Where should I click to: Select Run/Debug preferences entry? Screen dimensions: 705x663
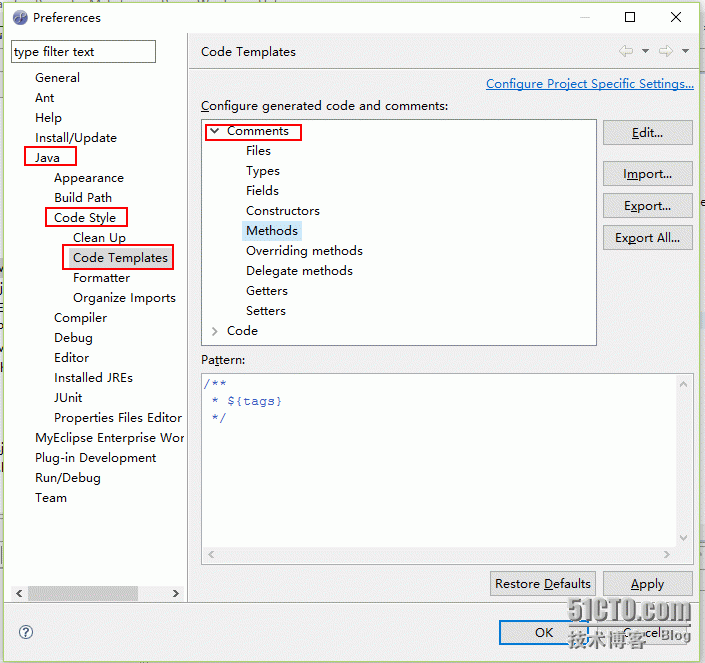click(68, 478)
